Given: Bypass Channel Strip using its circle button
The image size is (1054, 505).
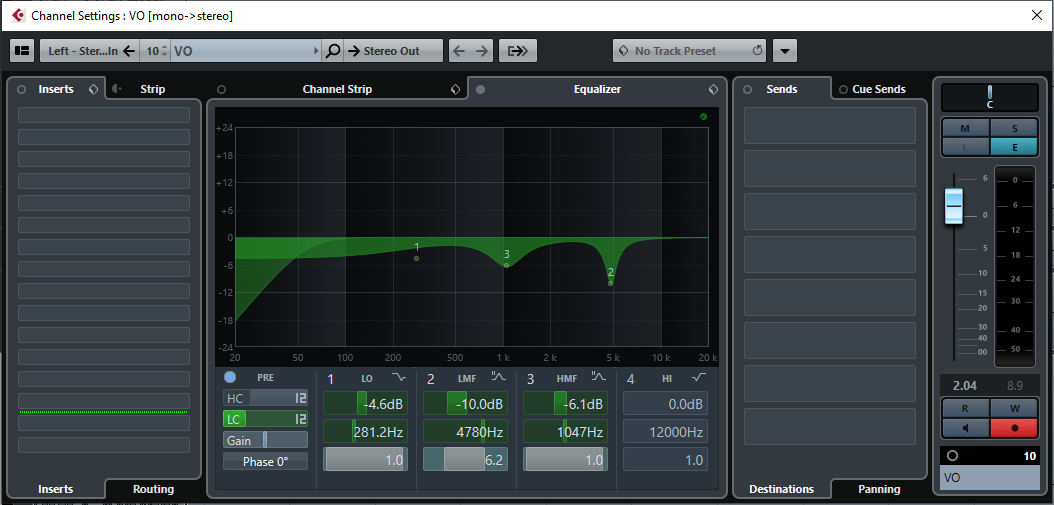Looking at the screenshot, I should [222, 89].
